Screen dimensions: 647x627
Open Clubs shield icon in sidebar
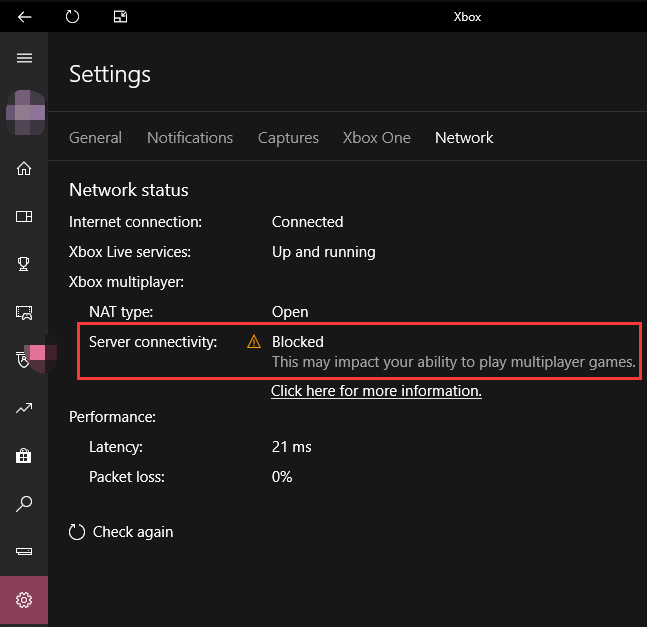(x=23, y=359)
